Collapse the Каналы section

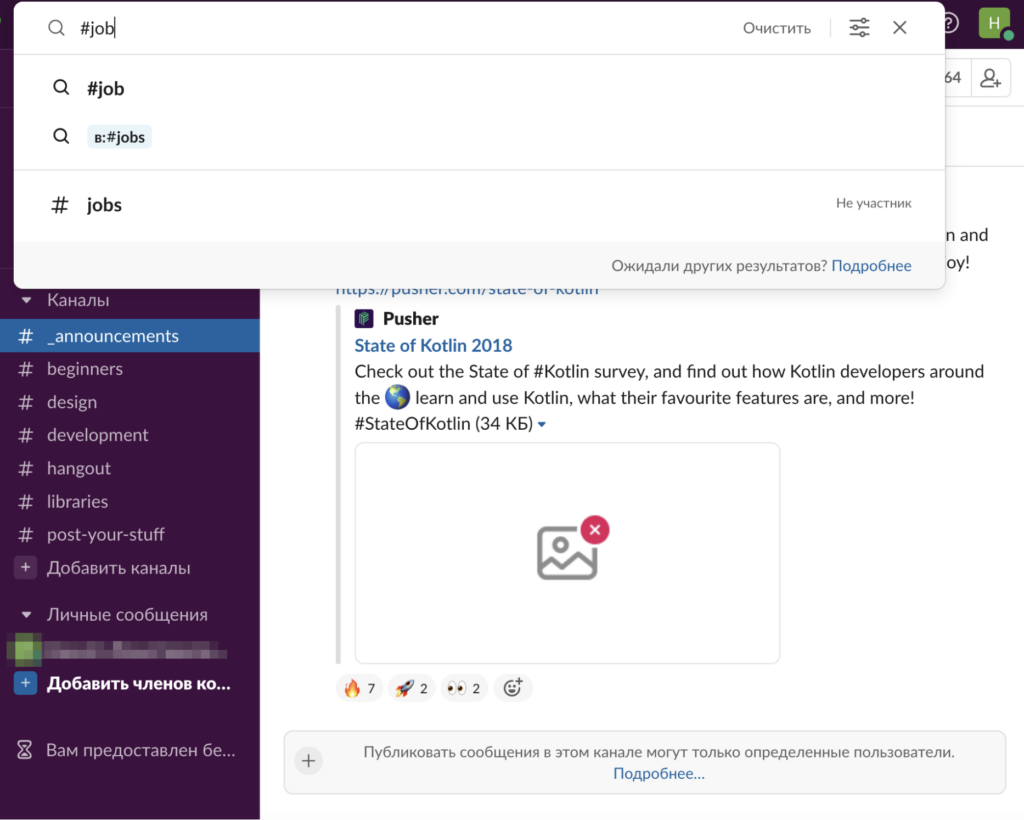27,300
